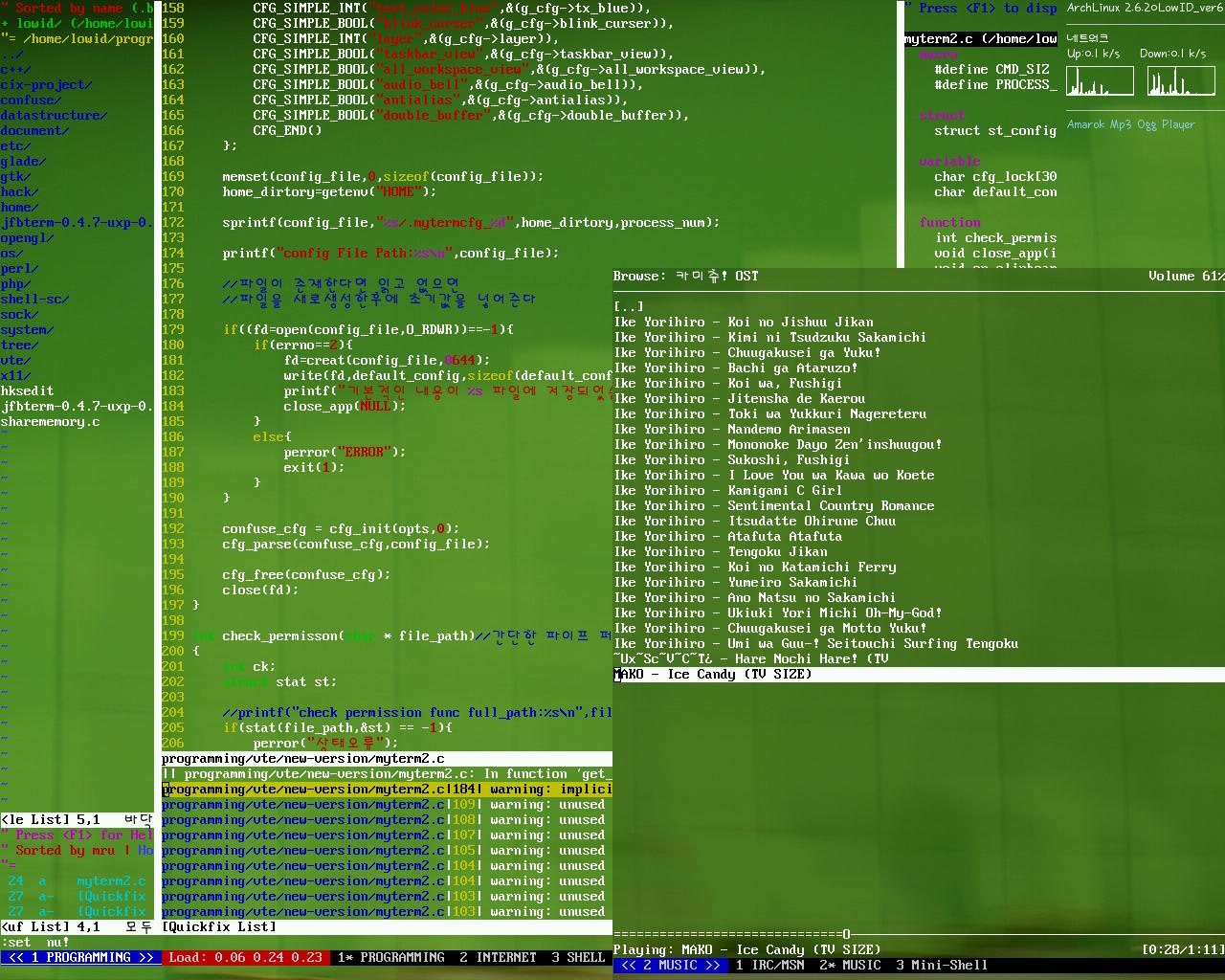Screen dimensions: 1225x980
Task: Click the Load average status indicator
Action: tap(245, 957)
